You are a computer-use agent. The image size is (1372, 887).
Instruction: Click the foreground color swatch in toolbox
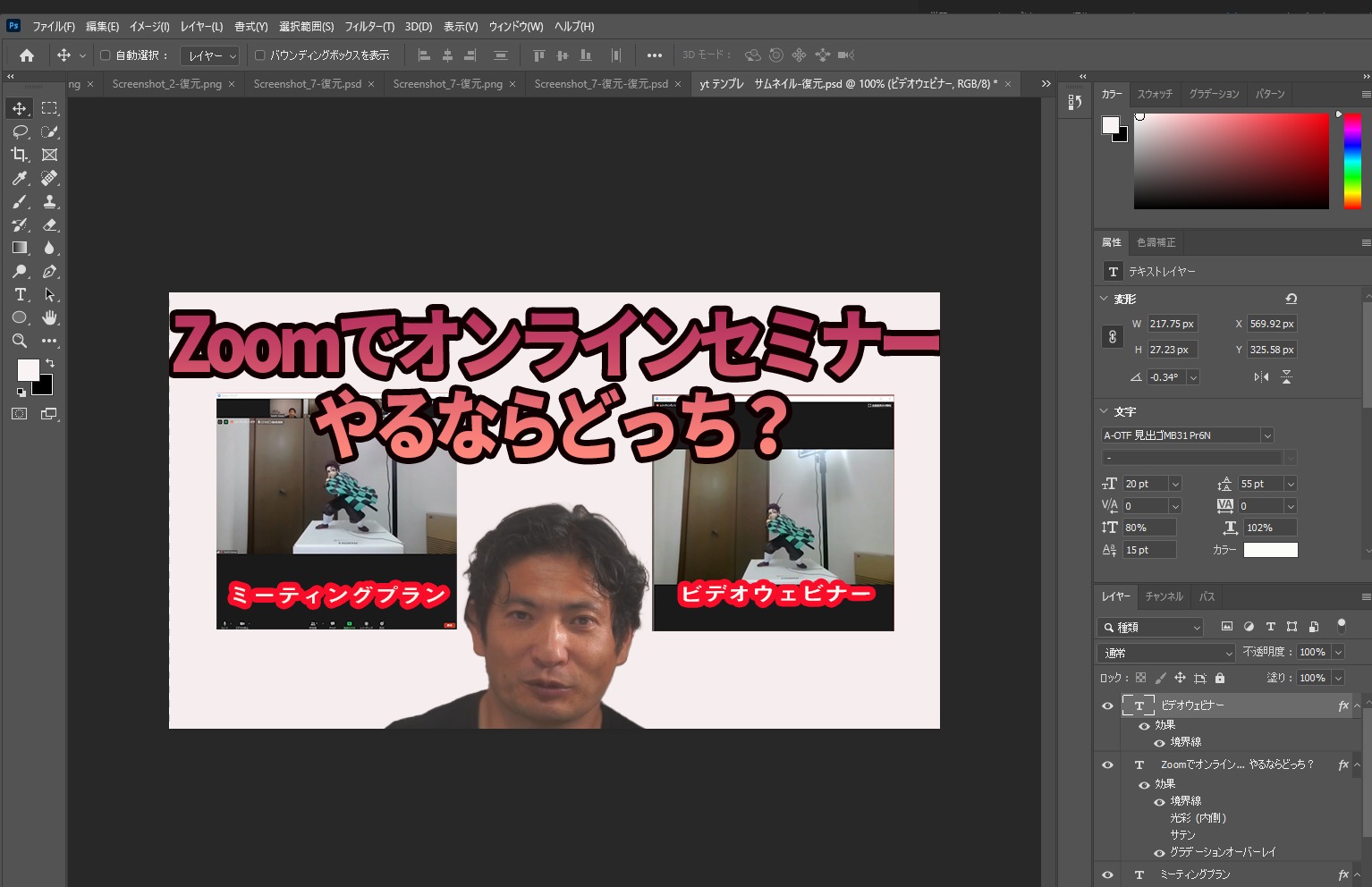point(29,370)
